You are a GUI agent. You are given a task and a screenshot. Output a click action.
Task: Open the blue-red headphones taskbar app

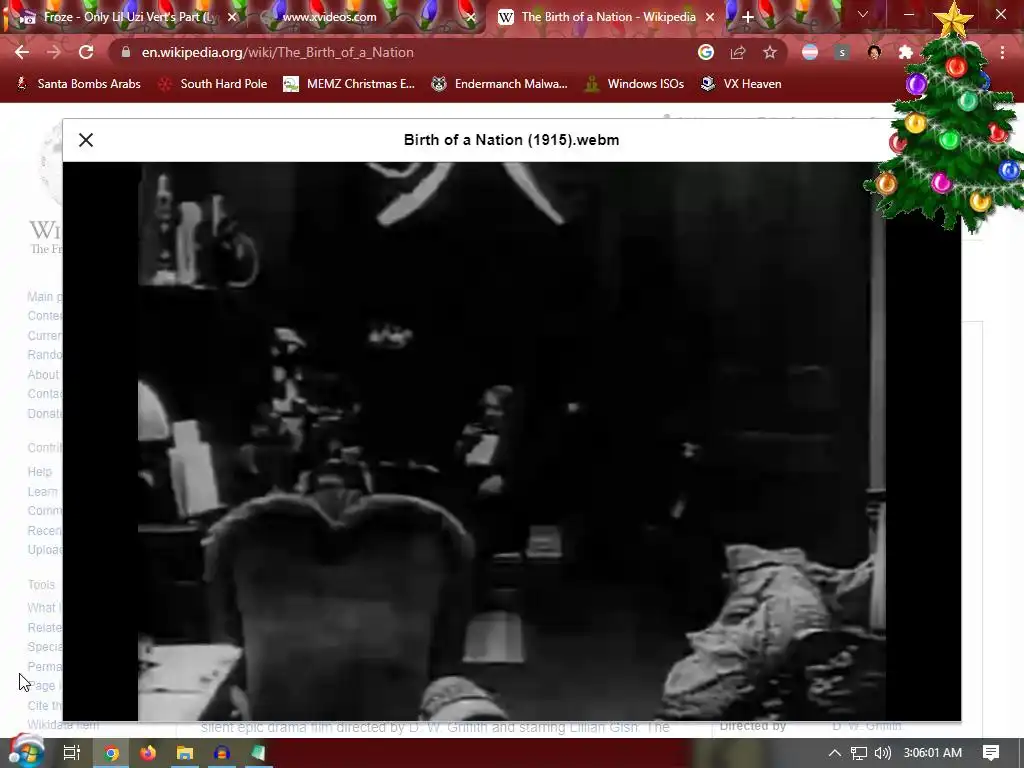[221, 753]
